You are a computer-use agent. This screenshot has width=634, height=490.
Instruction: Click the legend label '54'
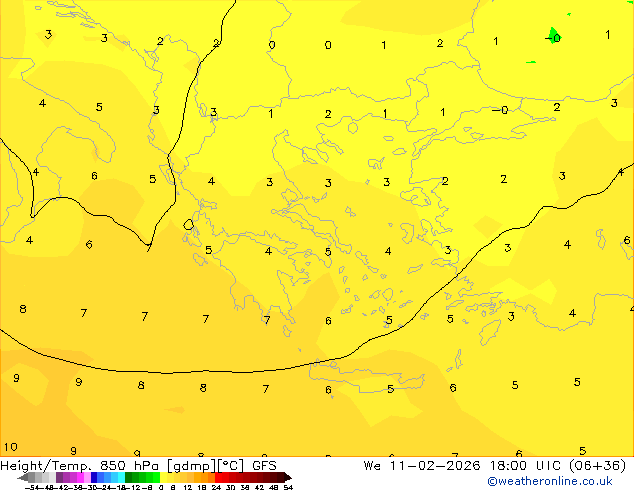(288, 487)
